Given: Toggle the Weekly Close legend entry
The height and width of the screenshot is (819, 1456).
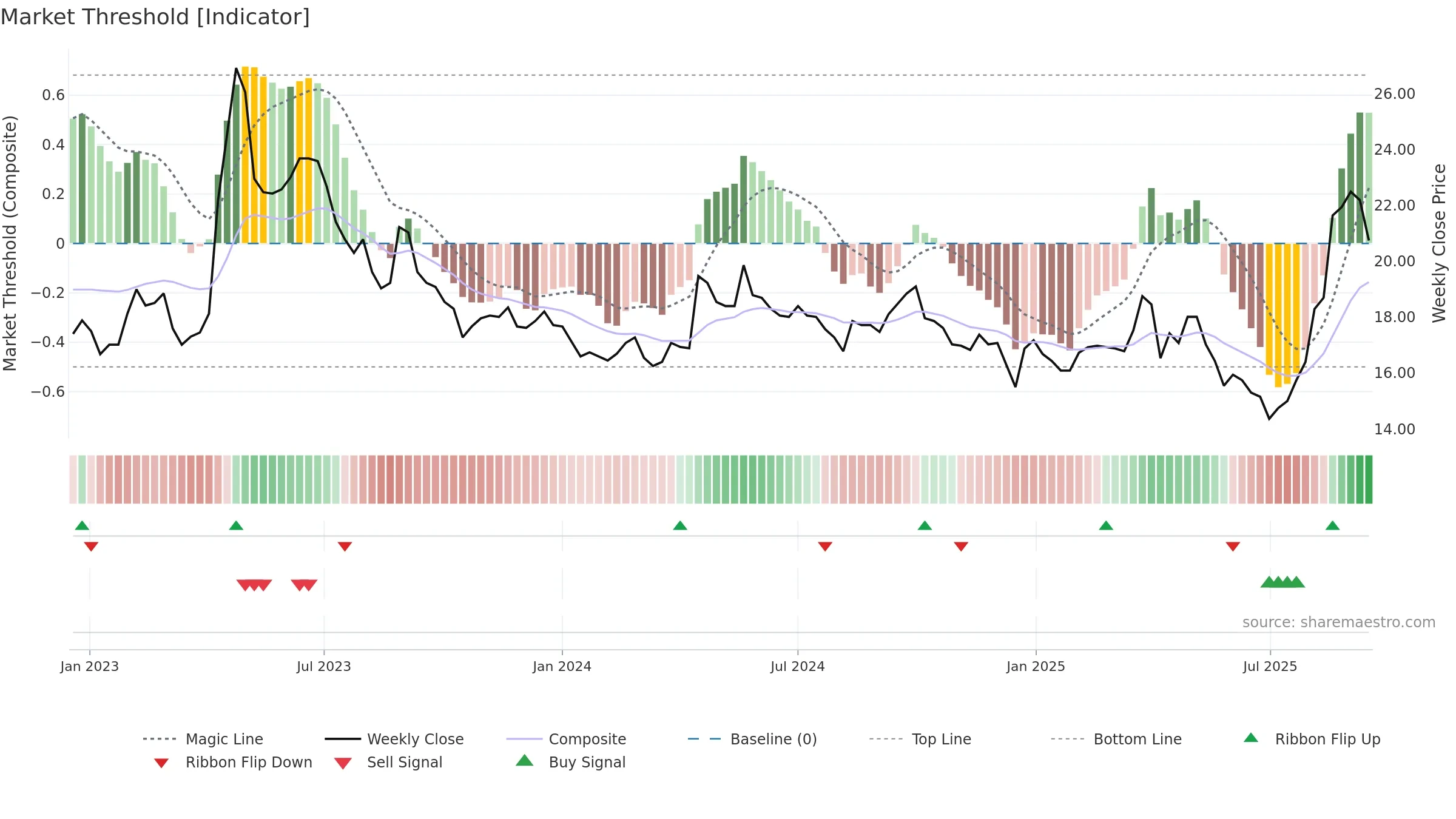Looking at the screenshot, I should tap(394, 739).
